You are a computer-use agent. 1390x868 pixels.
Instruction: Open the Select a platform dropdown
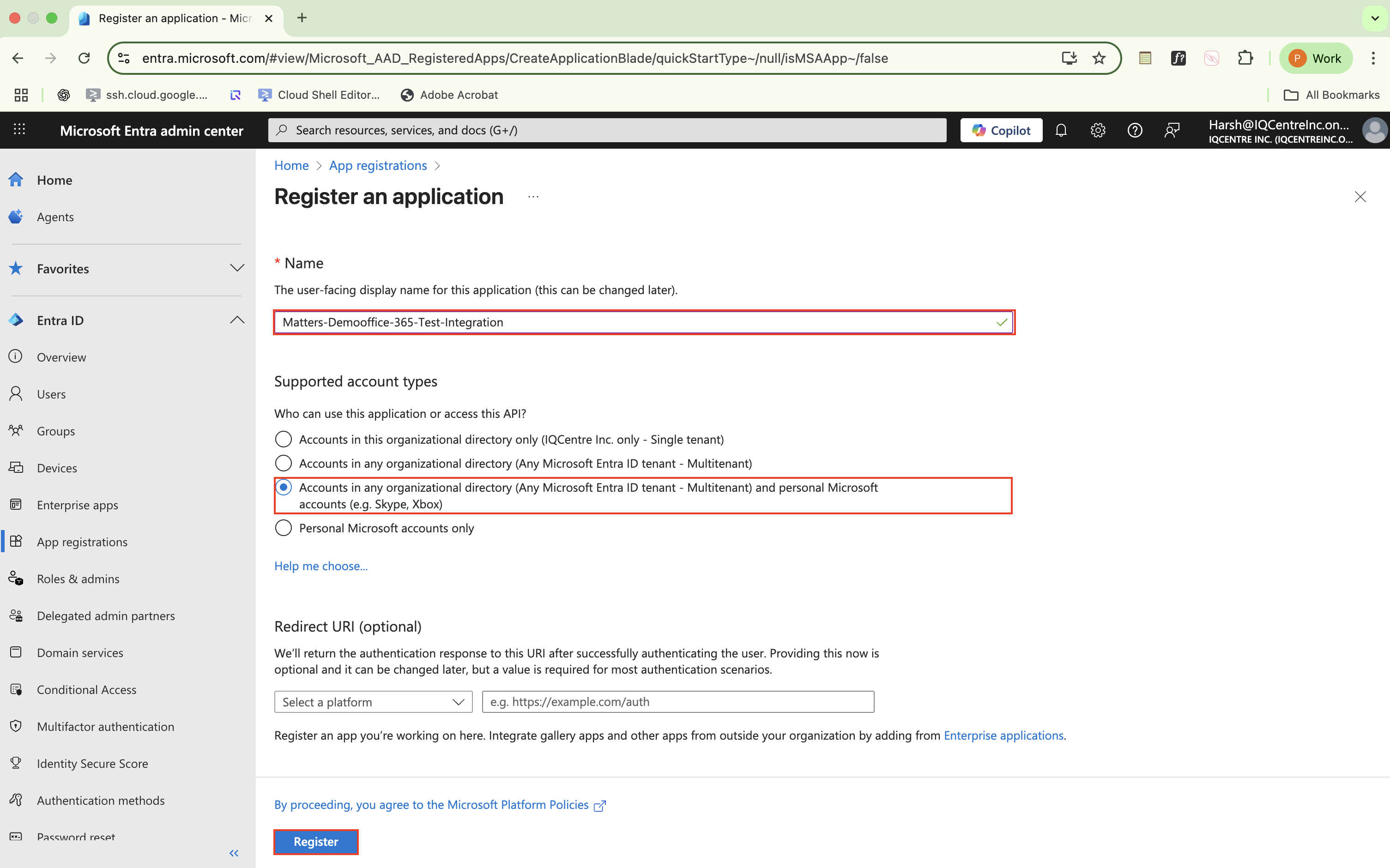[373, 701]
